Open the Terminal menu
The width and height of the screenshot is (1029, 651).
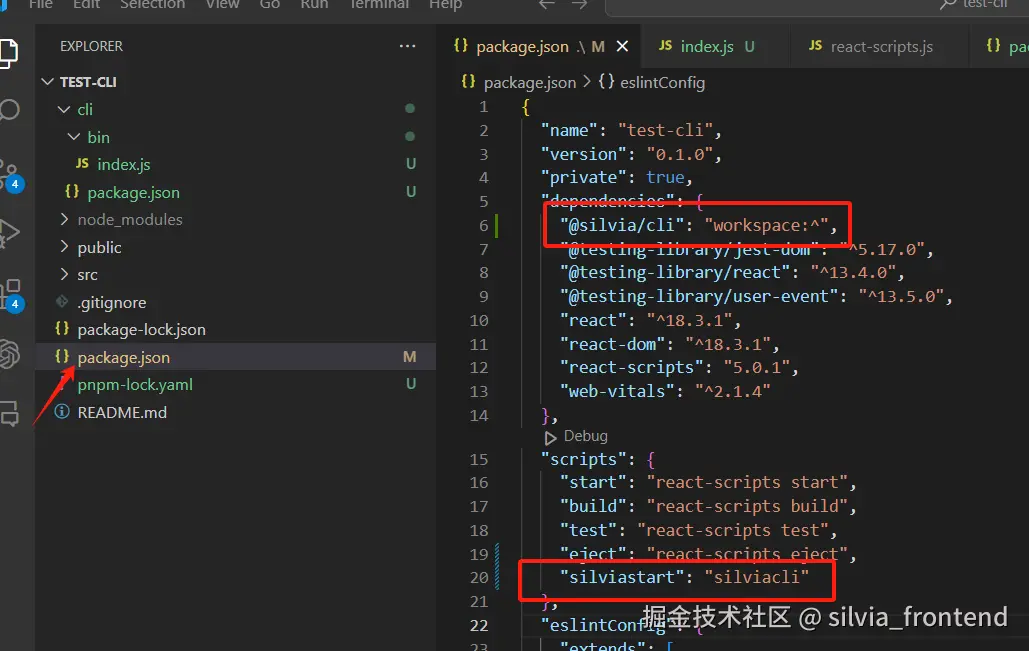click(x=379, y=5)
